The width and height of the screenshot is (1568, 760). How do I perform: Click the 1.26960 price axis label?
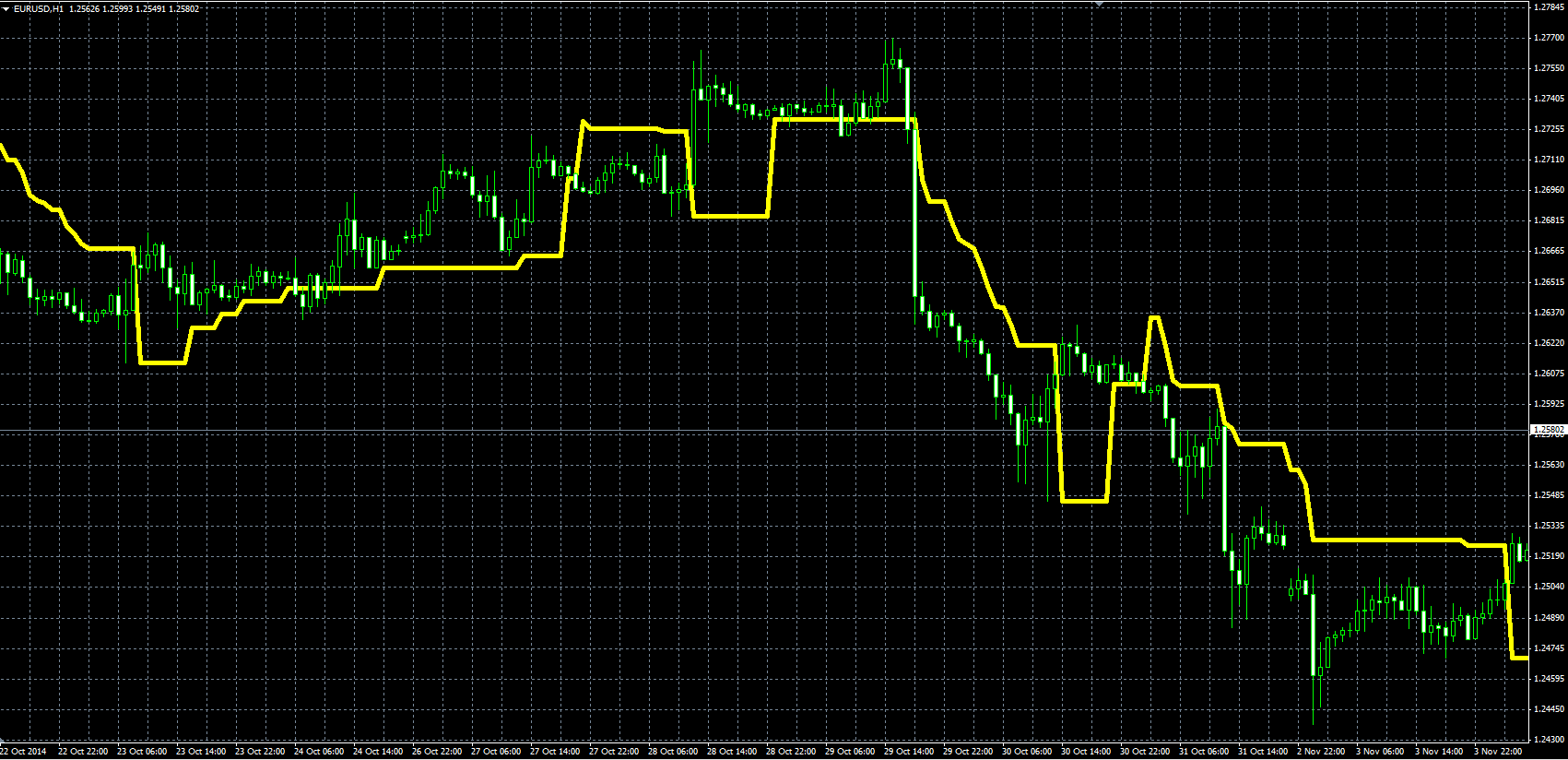coord(1550,190)
